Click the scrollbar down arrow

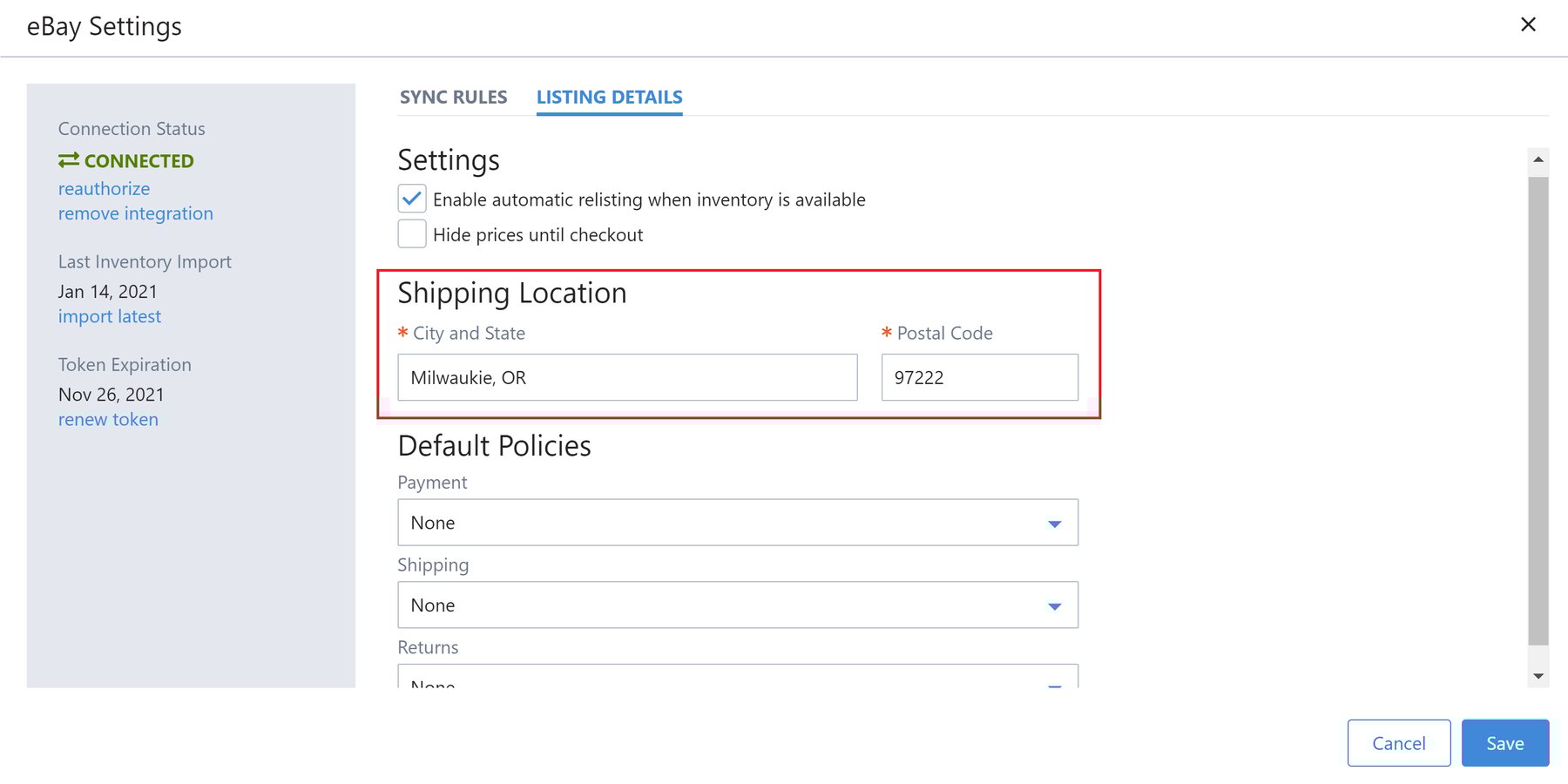[x=1538, y=674]
